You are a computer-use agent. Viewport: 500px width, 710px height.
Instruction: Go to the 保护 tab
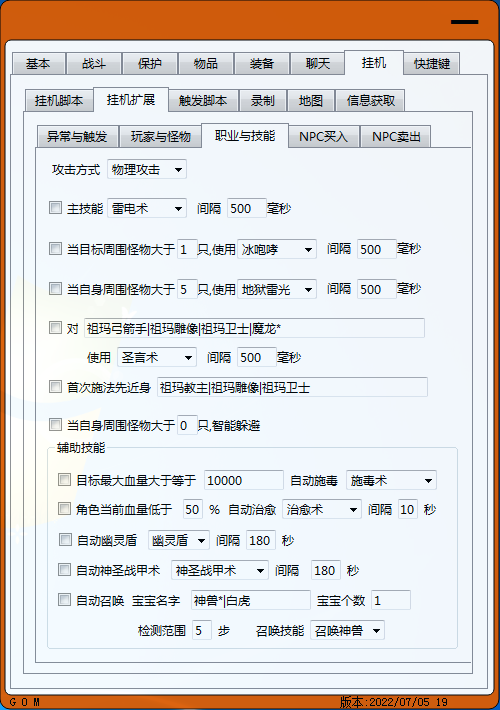pyautogui.click(x=149, y=63)
